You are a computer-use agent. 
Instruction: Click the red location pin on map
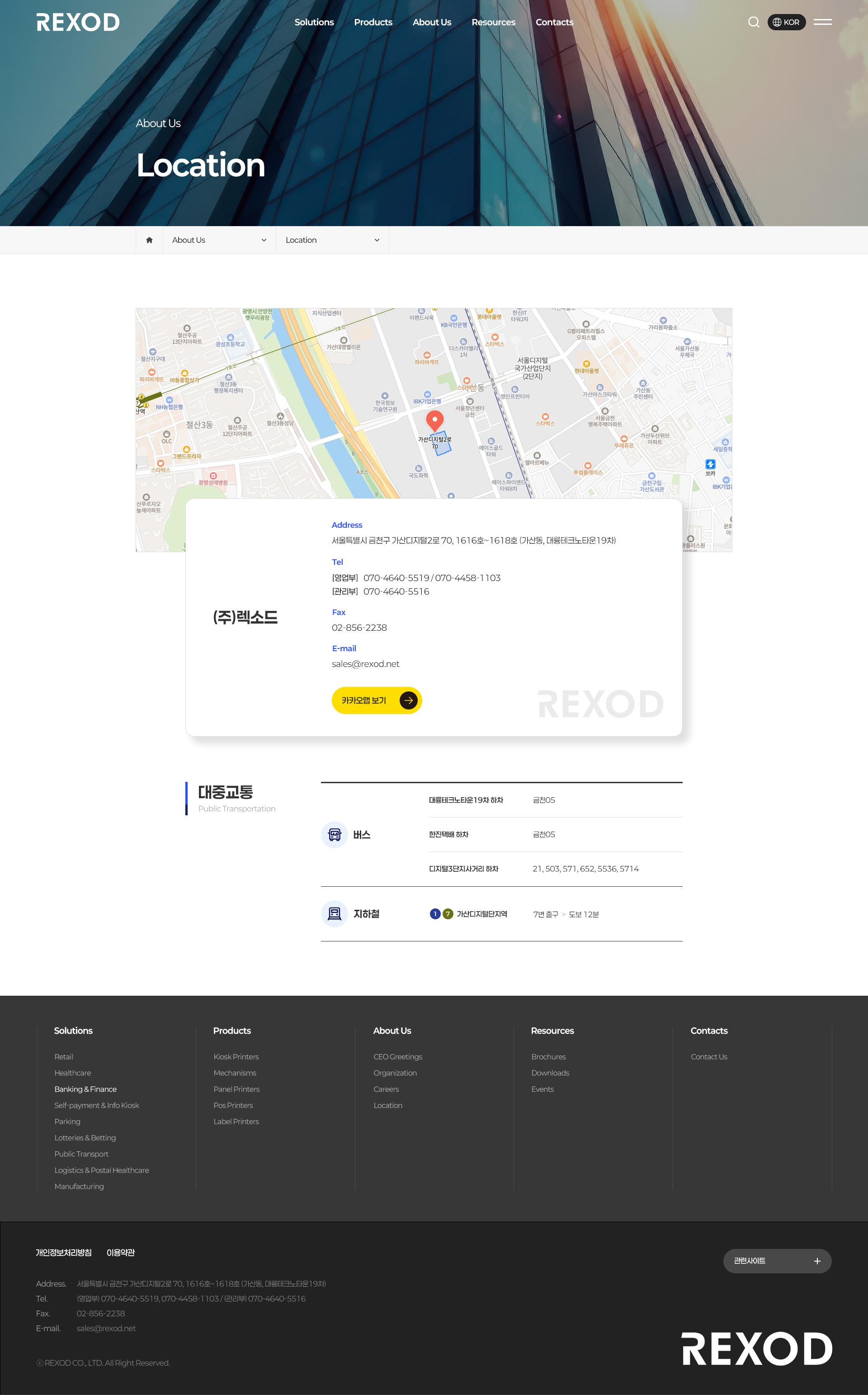pyautogui.click(x=434, y=421)
